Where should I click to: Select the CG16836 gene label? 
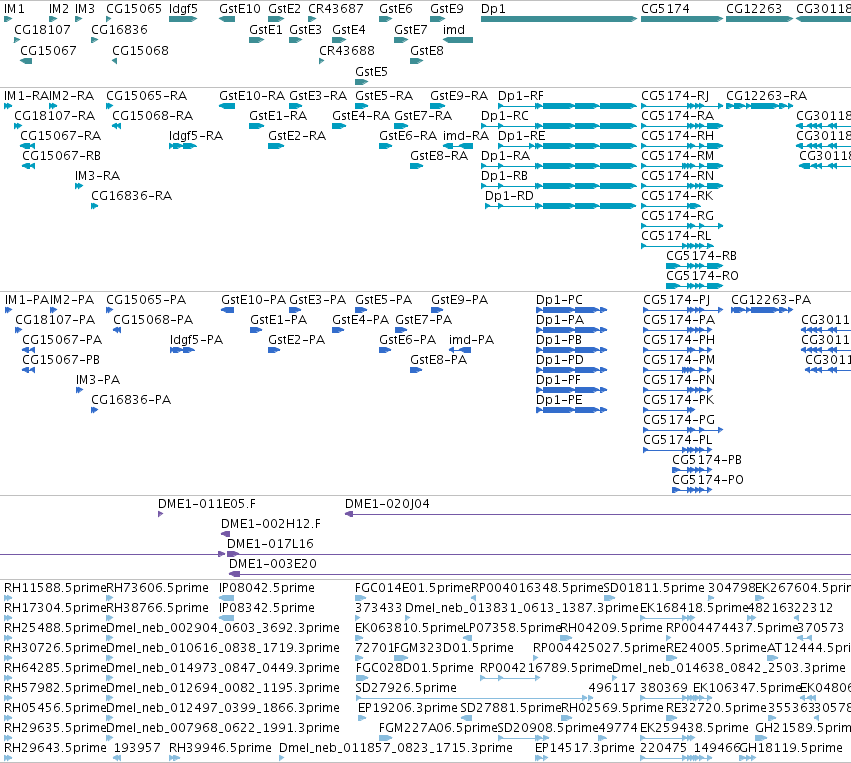(119, 29)
